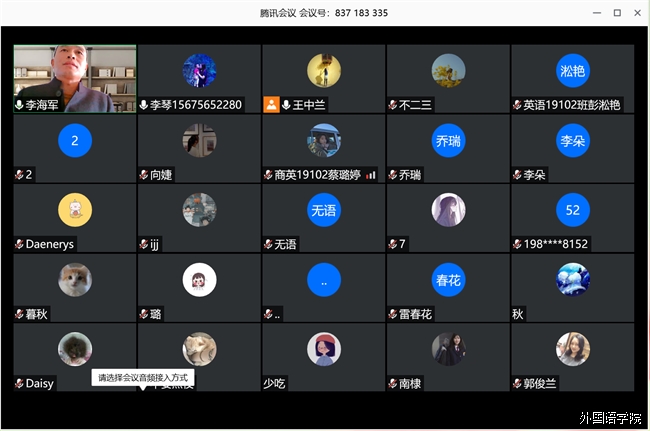The width and height of the screenshot is (650, 431).
Task: Click the name label 英语19102班彭淞艳
Action: tap(572, 105)
